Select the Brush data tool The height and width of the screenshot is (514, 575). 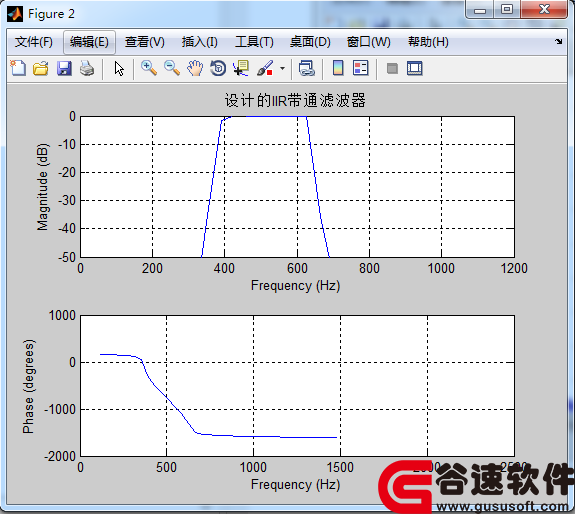point(265,68)
